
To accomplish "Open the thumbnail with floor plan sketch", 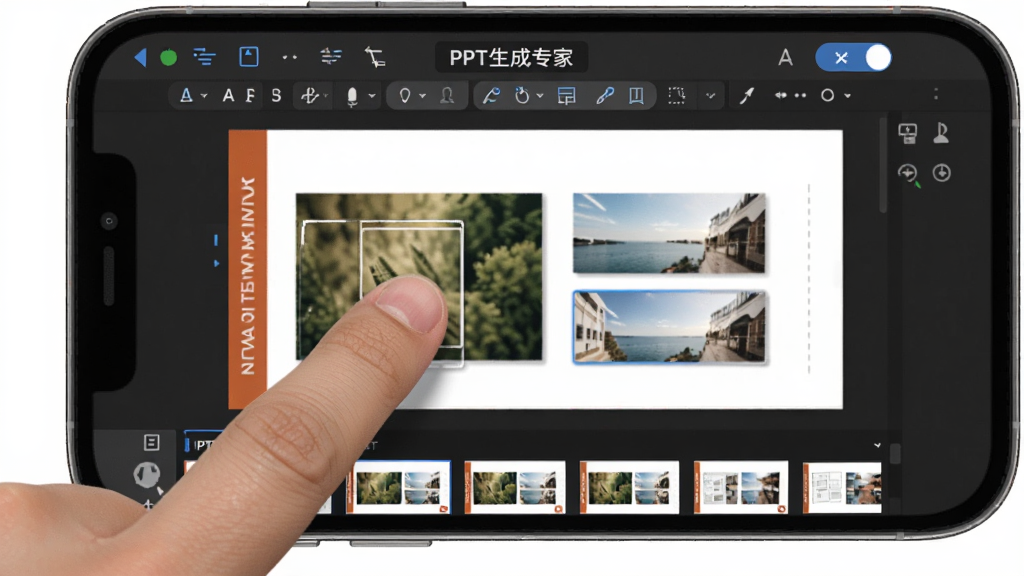I will (842, 487).
